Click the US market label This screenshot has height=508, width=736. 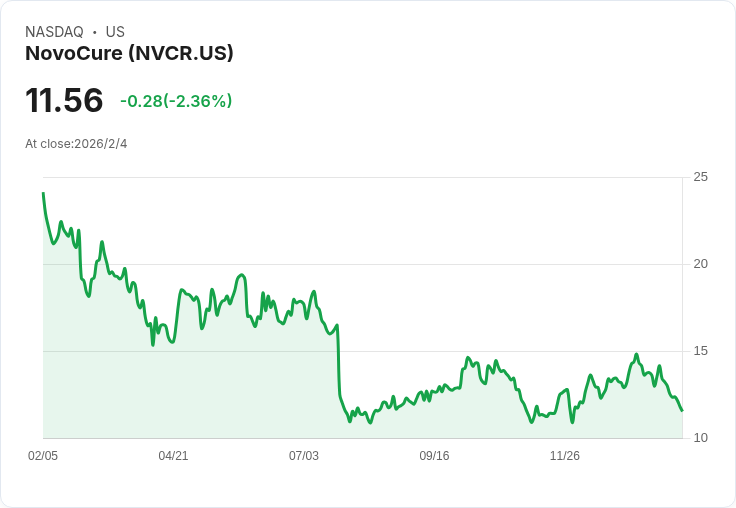click(x=115, y=32)
